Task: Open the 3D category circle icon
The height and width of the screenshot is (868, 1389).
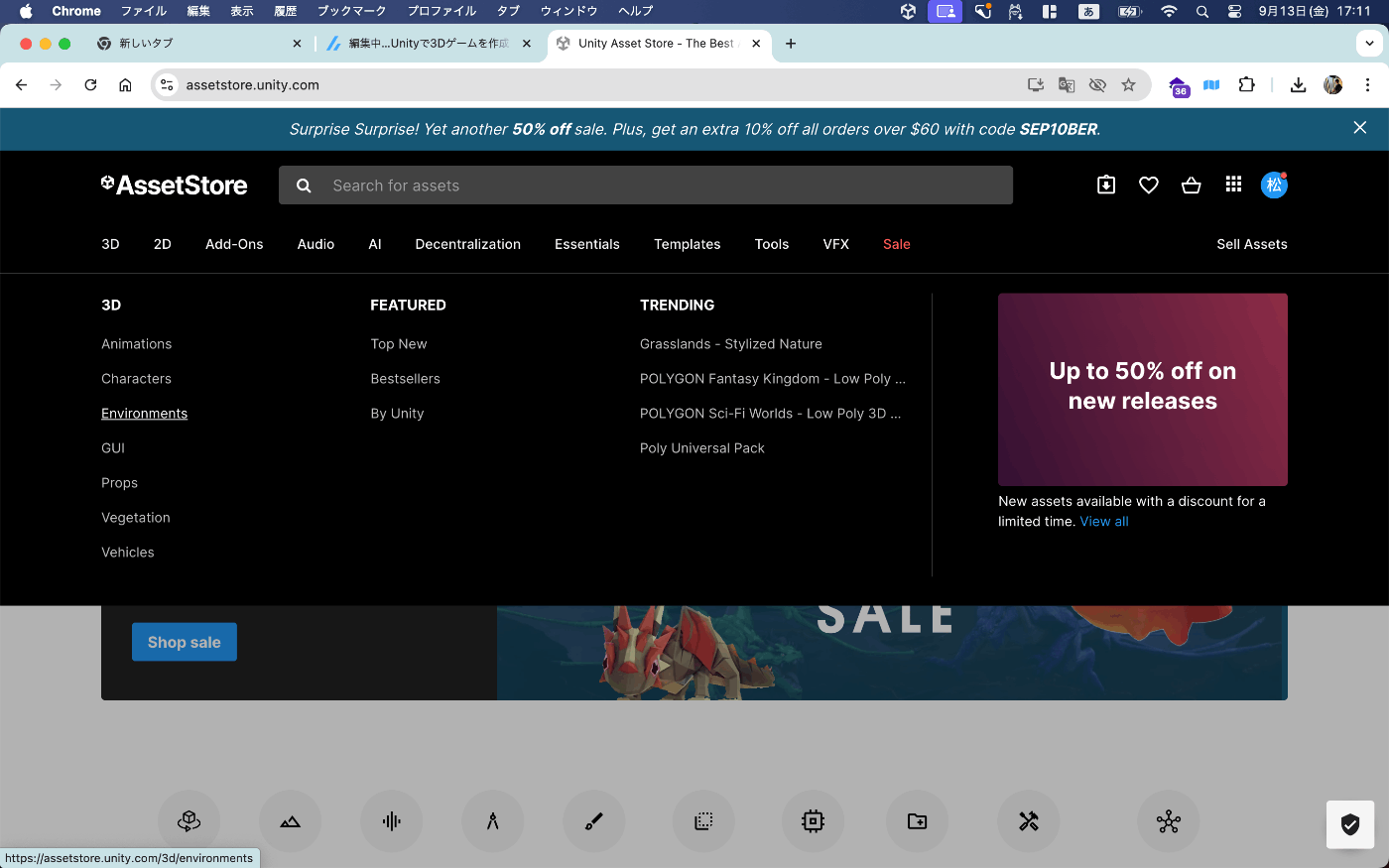Action: [x=189, y=821]
